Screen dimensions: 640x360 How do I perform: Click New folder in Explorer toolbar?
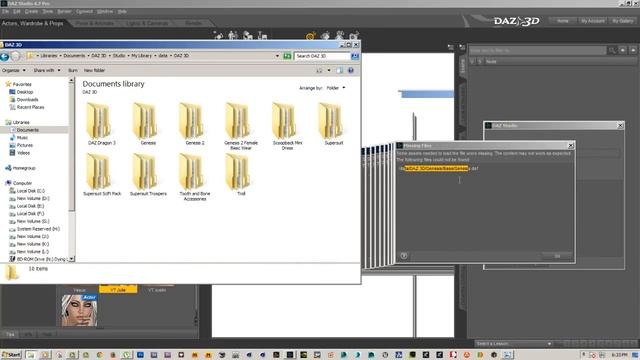[94, 71]
